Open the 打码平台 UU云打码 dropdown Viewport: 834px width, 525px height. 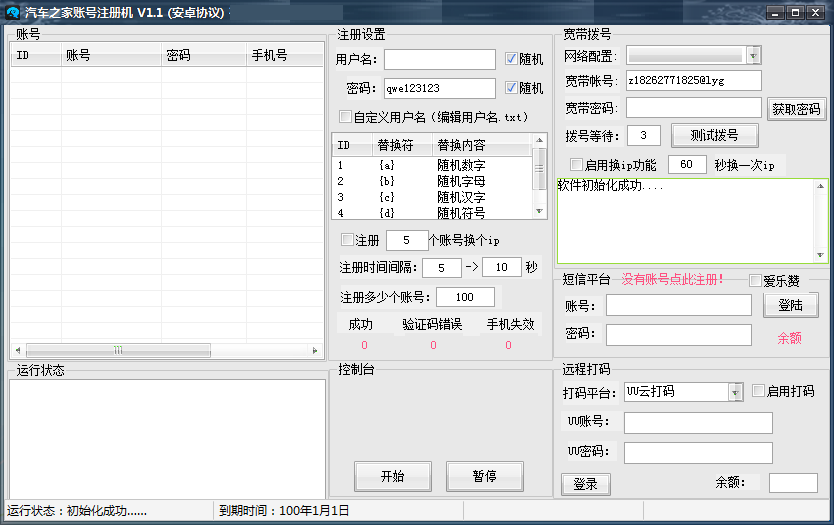tap(735, 392)
